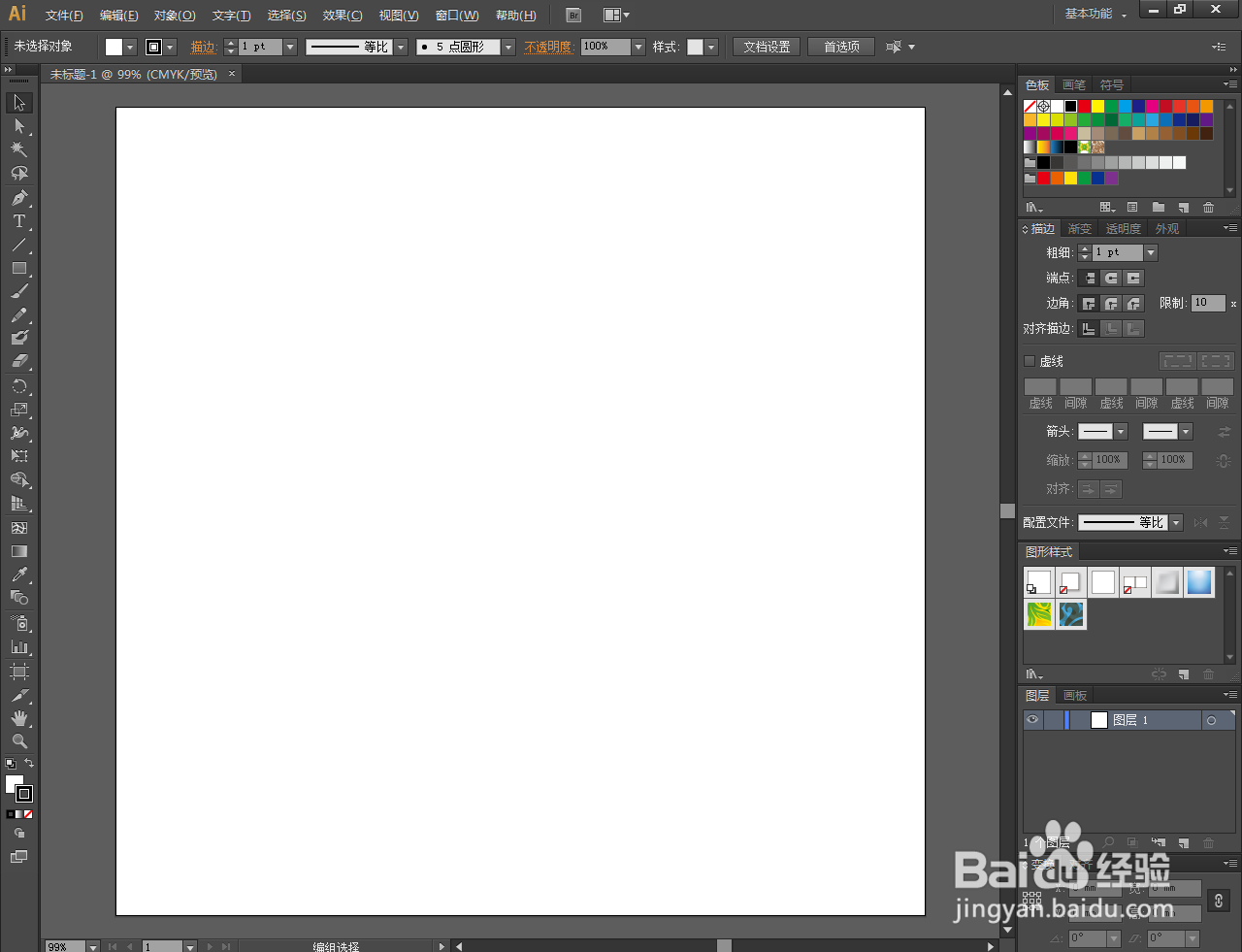Select the Pen tool
Viewport: 1242px width, 952px height.
(x=19, y=198)
